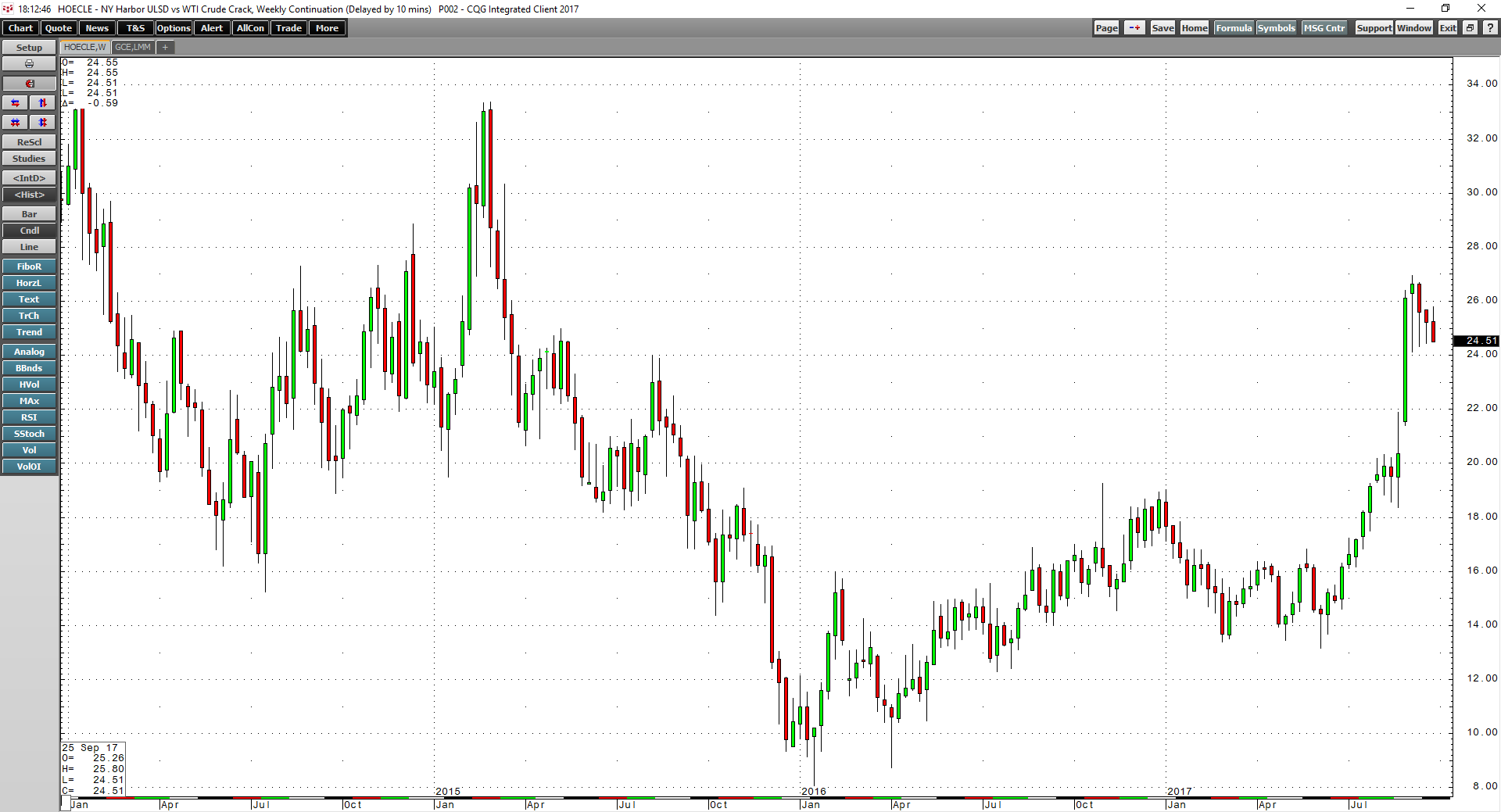Click the crossed vertical arrows icon
This screenshot has height=812, width=1501.
tap(43, 123)
